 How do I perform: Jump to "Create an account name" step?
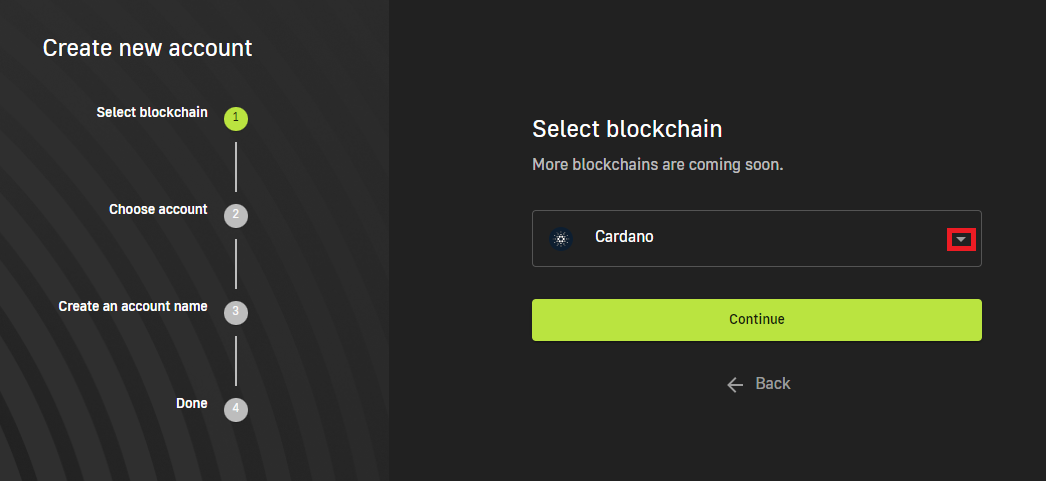point(133,306)
